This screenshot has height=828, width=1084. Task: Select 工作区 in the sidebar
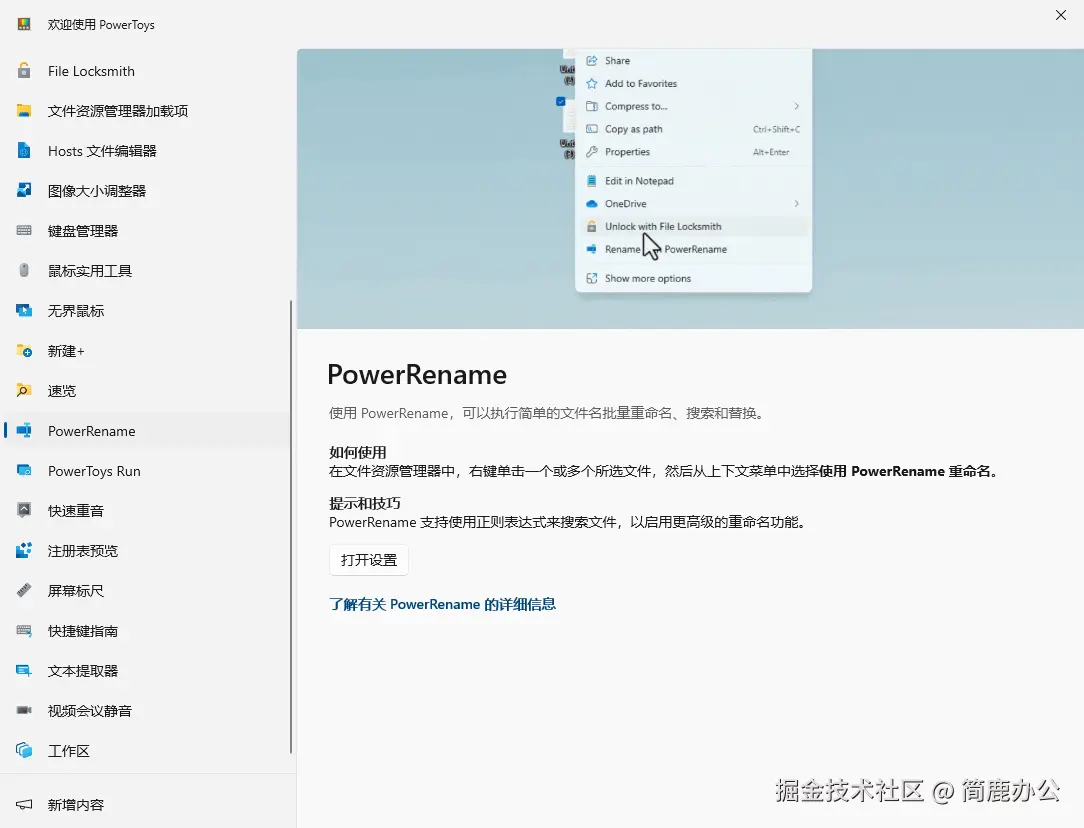[148, 751]
